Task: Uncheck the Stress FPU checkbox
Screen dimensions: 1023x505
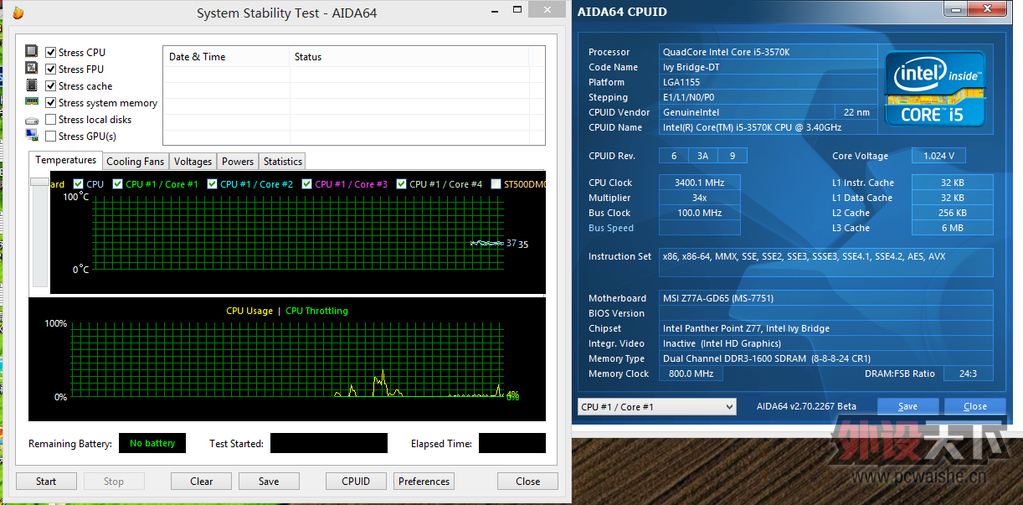Action: [x=50, y=69]
